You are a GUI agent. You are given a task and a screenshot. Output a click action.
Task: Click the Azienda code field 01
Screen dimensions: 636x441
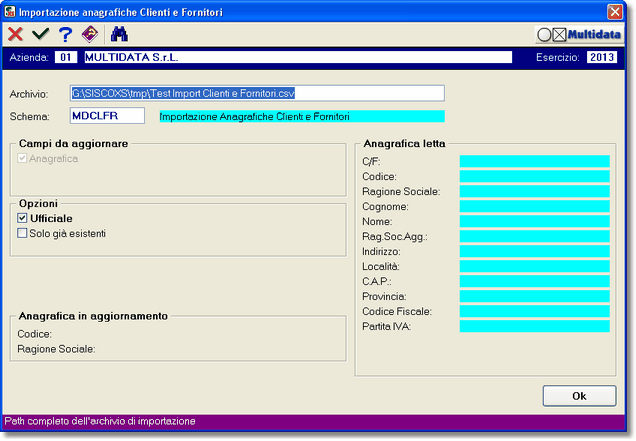pos(66,57)
